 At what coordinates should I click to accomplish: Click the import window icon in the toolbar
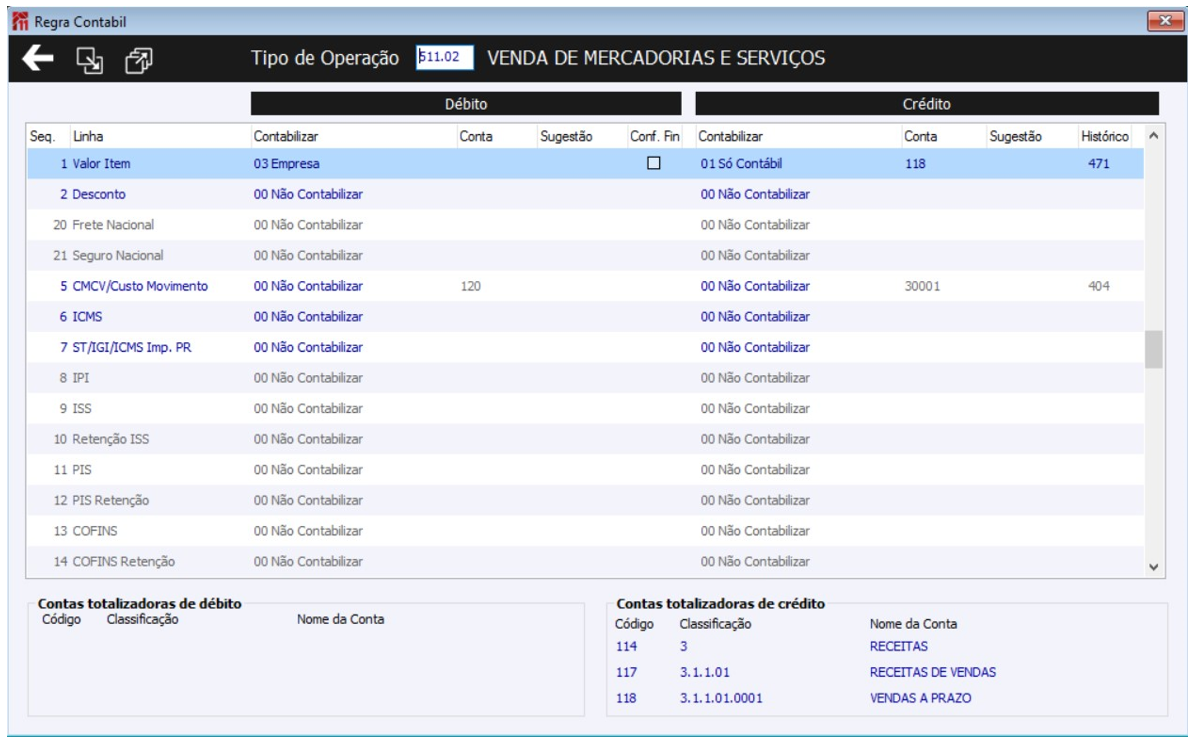[x=90, y=60]
